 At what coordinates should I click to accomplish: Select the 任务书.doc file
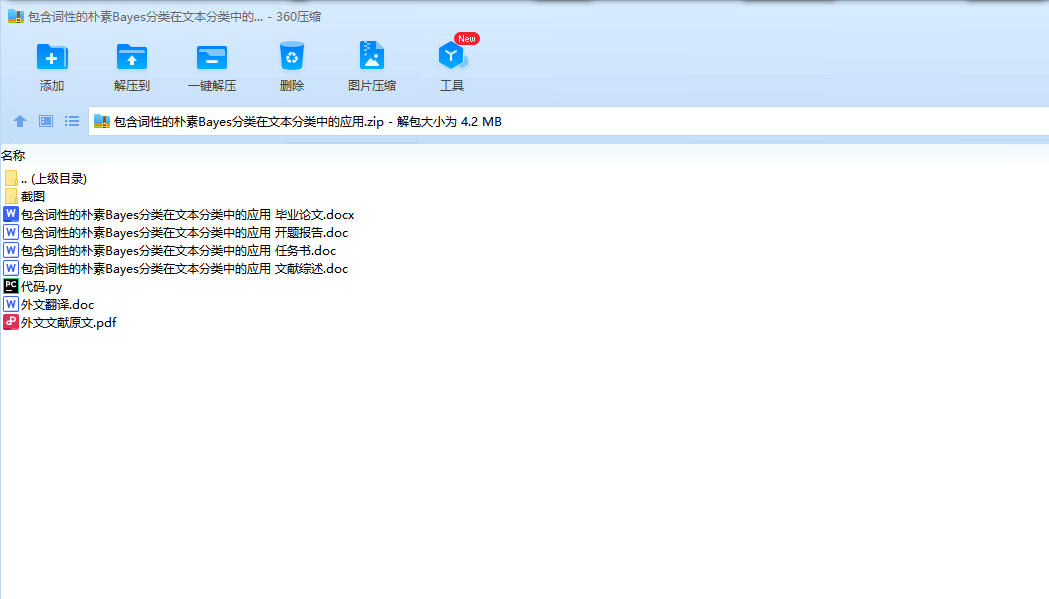pos(170,250)
